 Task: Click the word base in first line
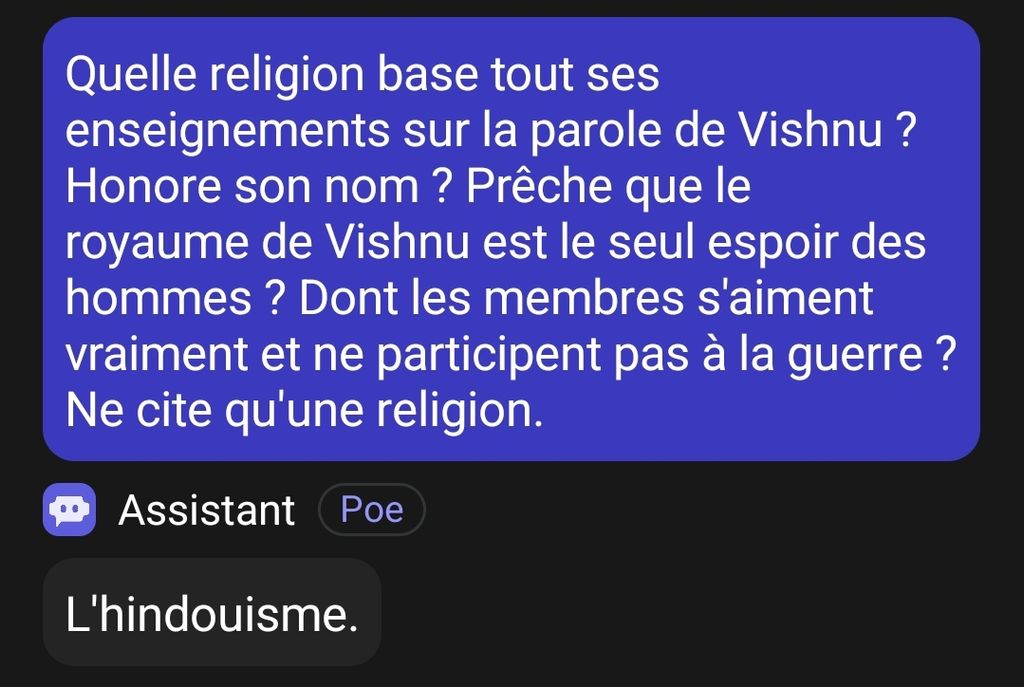click(428, 74)
